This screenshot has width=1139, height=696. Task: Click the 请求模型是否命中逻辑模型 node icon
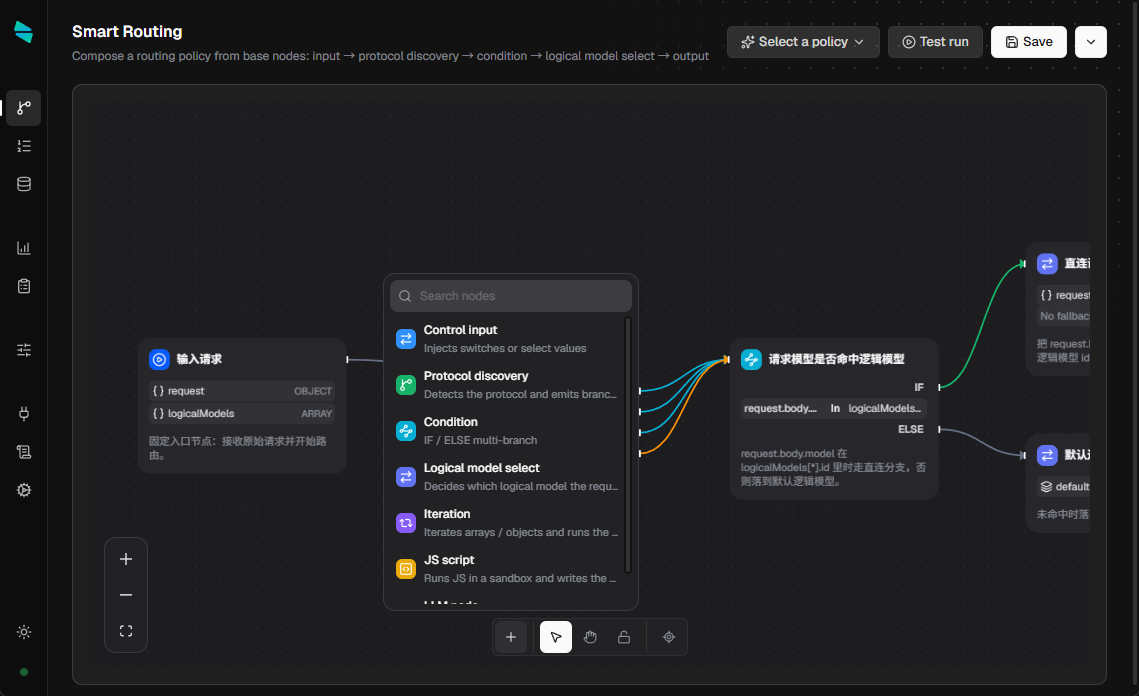point(751,359)
